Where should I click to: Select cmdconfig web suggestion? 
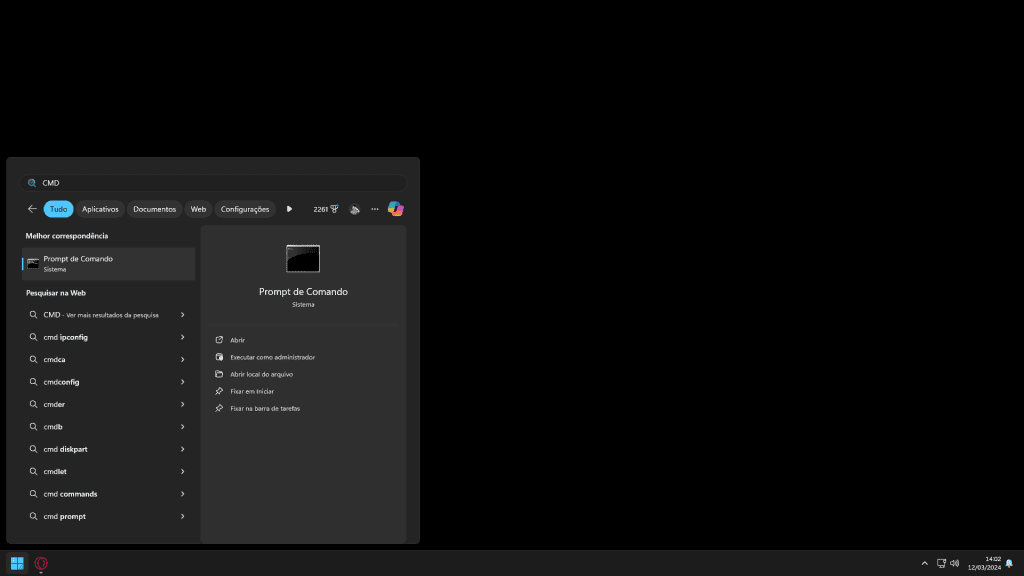[x=108, y=382]
